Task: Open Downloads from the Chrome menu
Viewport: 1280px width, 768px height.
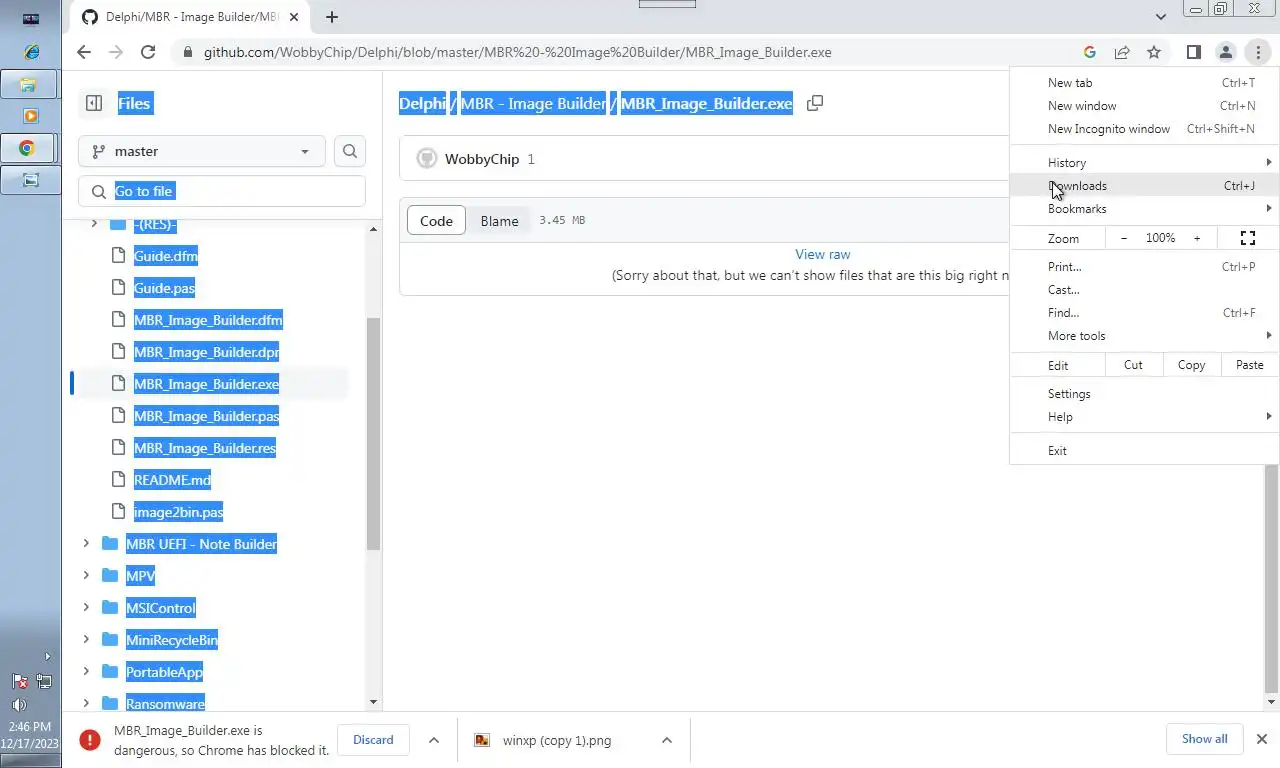Action: click(x=1144, y=186)
